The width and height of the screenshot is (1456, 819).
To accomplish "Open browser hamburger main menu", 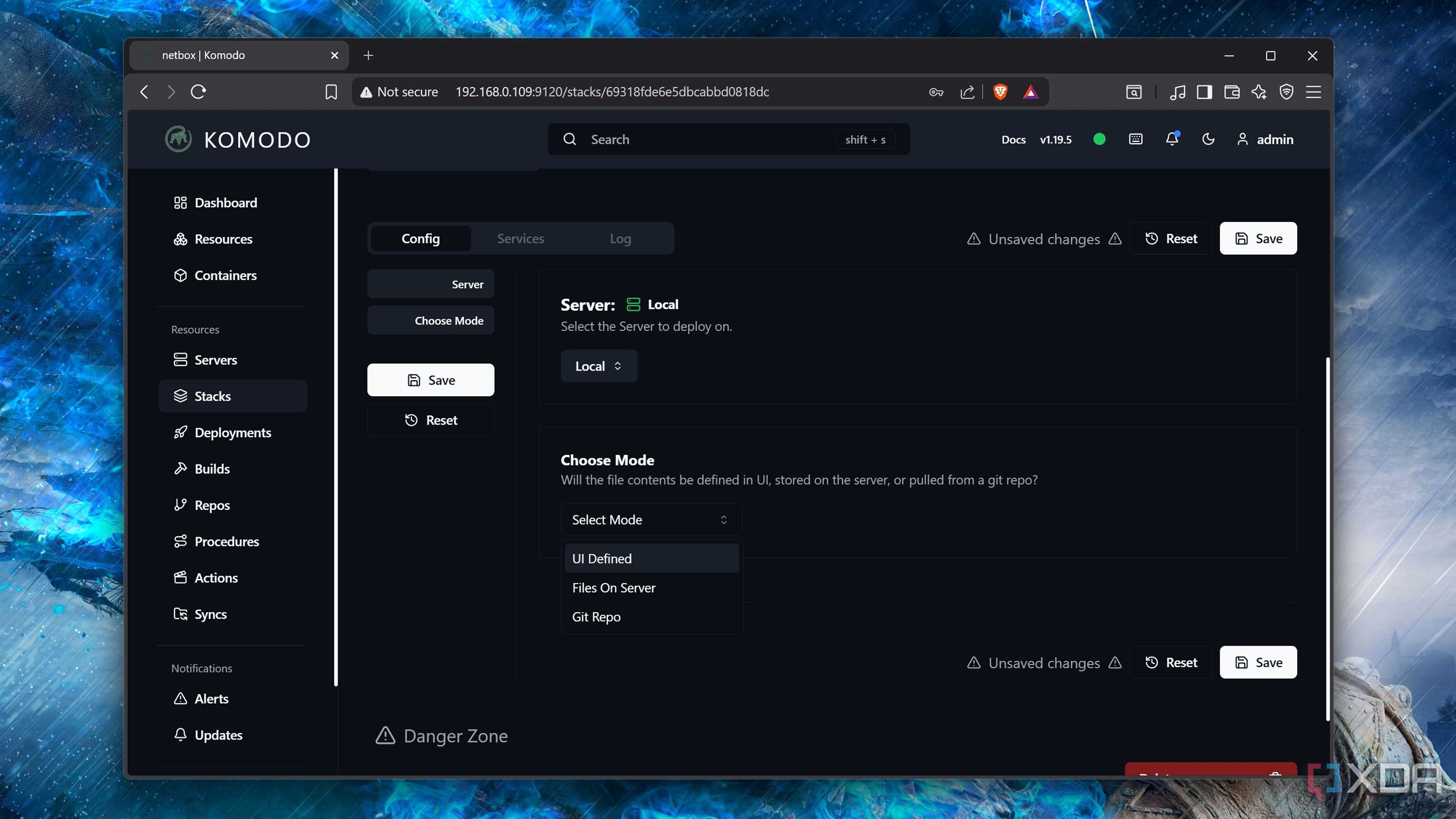I will coord(1313,91).
